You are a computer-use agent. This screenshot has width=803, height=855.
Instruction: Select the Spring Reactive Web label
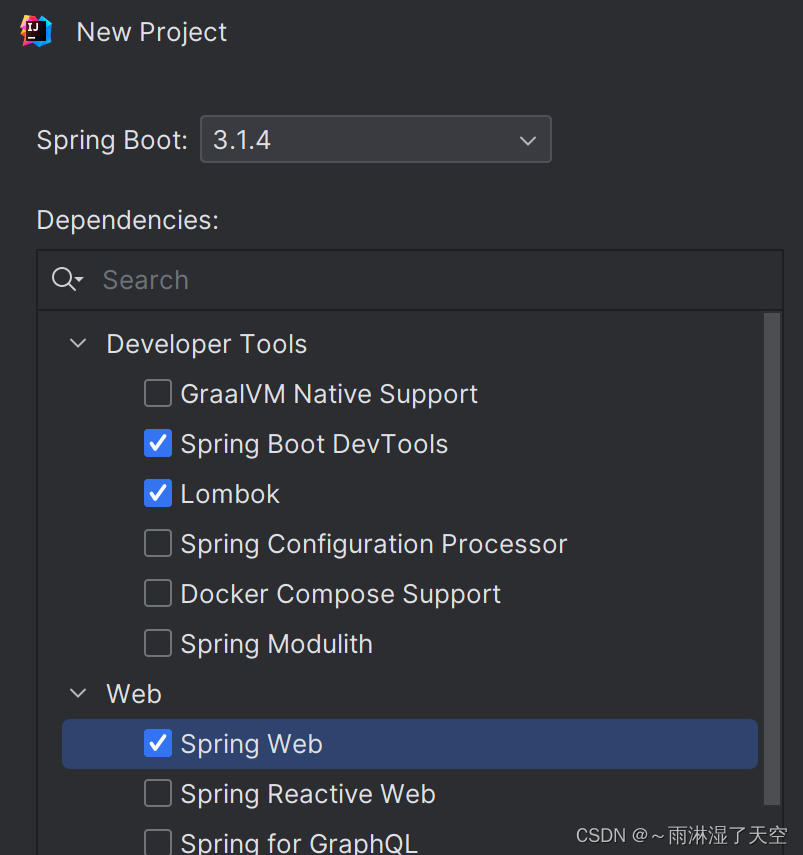[x=308, y=794]
